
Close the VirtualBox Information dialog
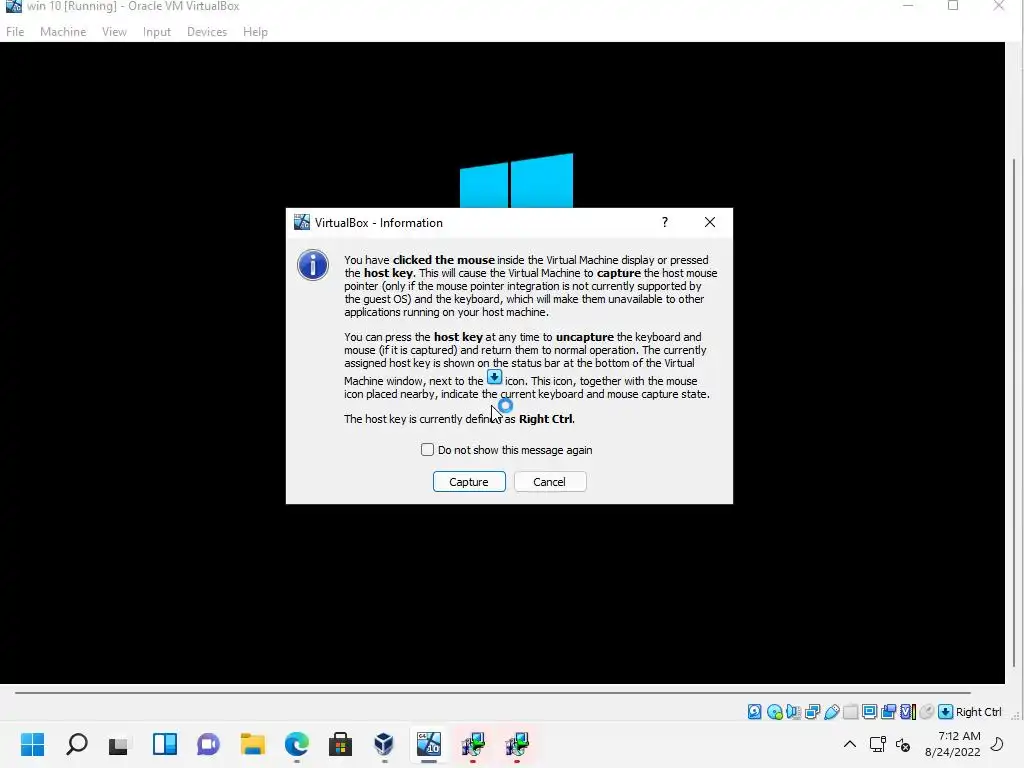[x=710, y=222]
